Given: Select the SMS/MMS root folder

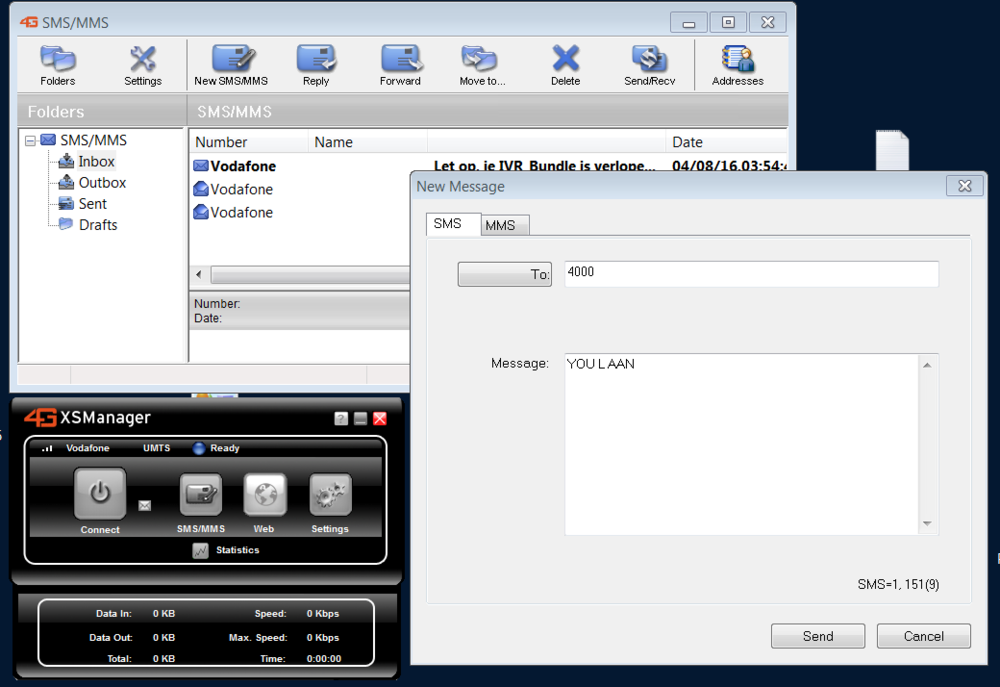Looking at the screenshot, I should coord(93,140).
